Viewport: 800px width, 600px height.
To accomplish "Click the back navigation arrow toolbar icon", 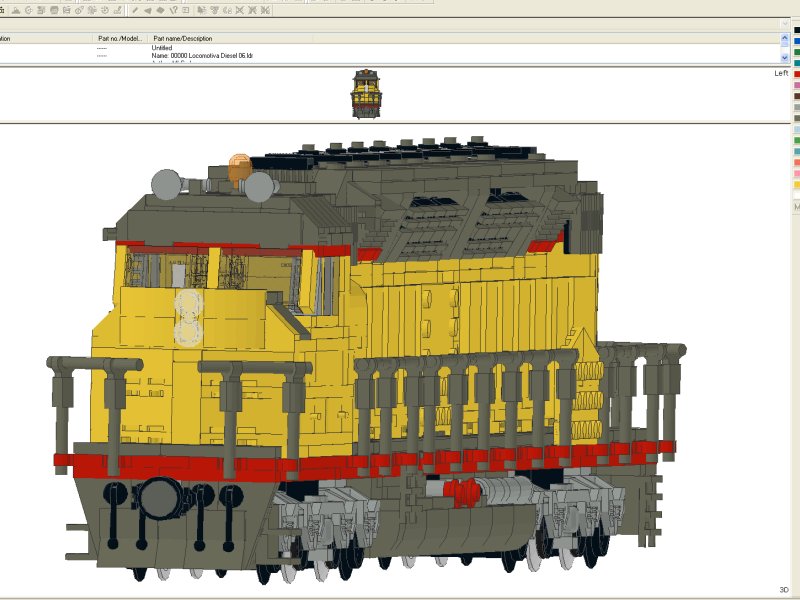I will pos(146,11).
